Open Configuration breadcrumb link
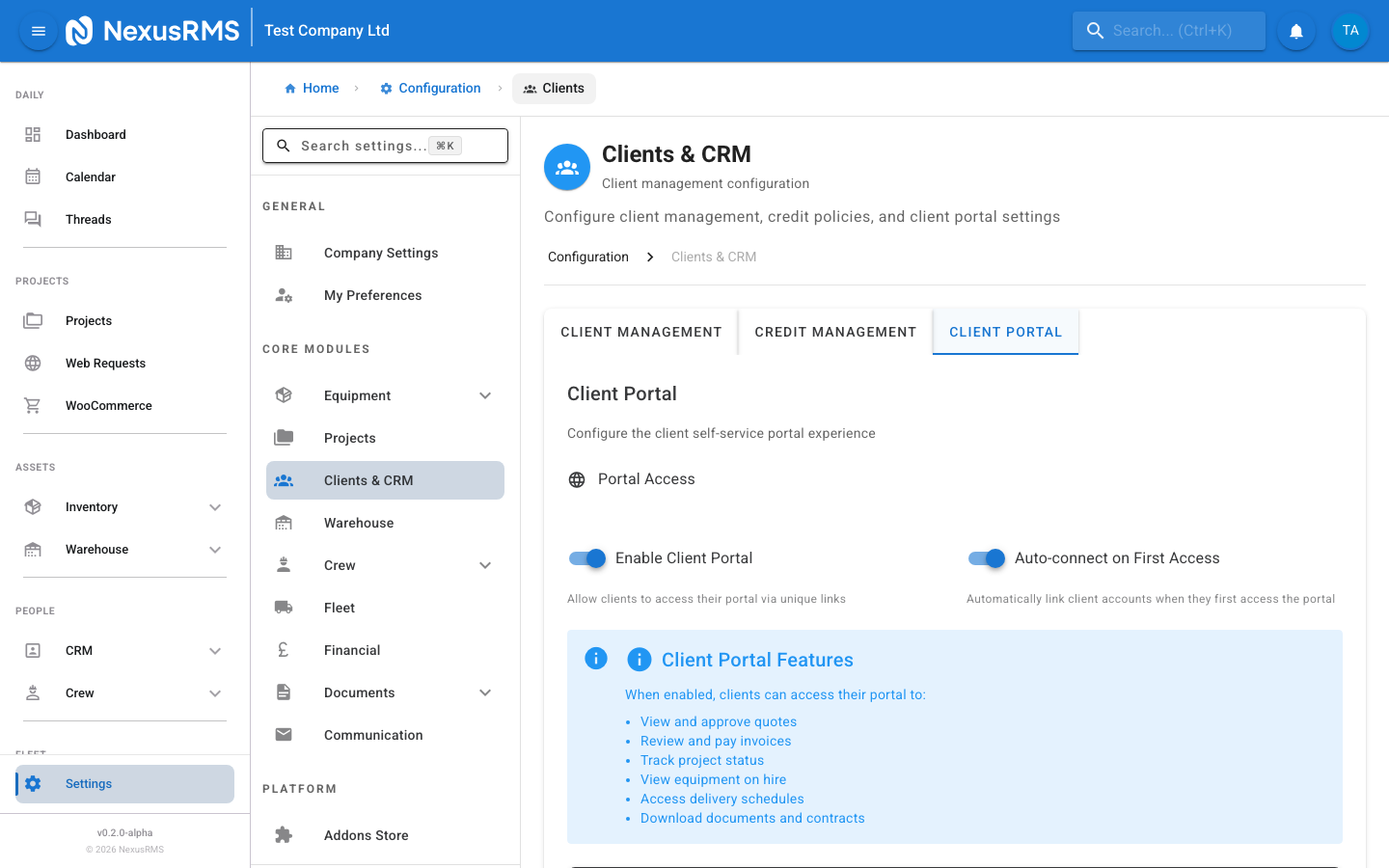Viewport: 1389px width, 868px height. [x=430, y=89]
